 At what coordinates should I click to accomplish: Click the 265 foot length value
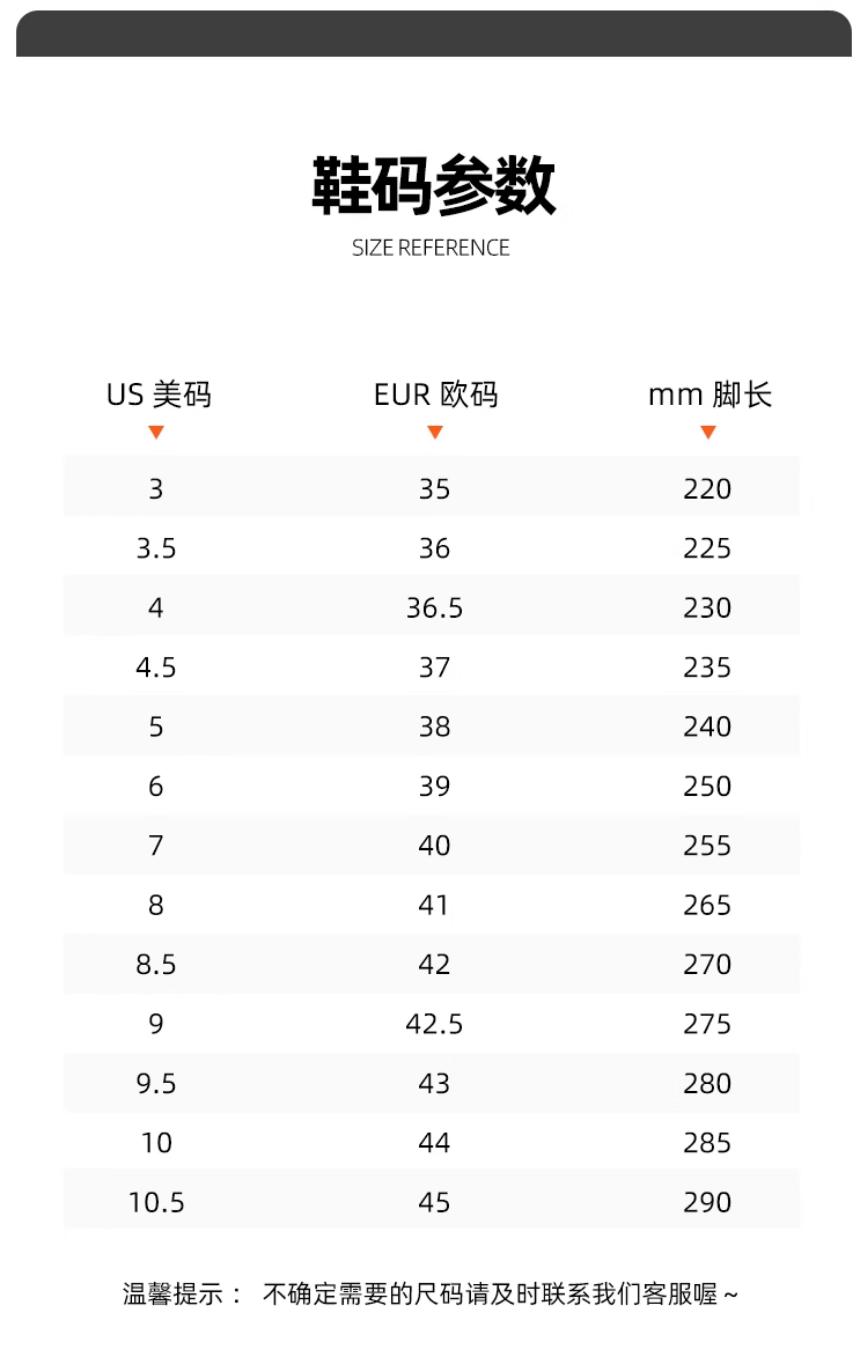click(707, 905)
